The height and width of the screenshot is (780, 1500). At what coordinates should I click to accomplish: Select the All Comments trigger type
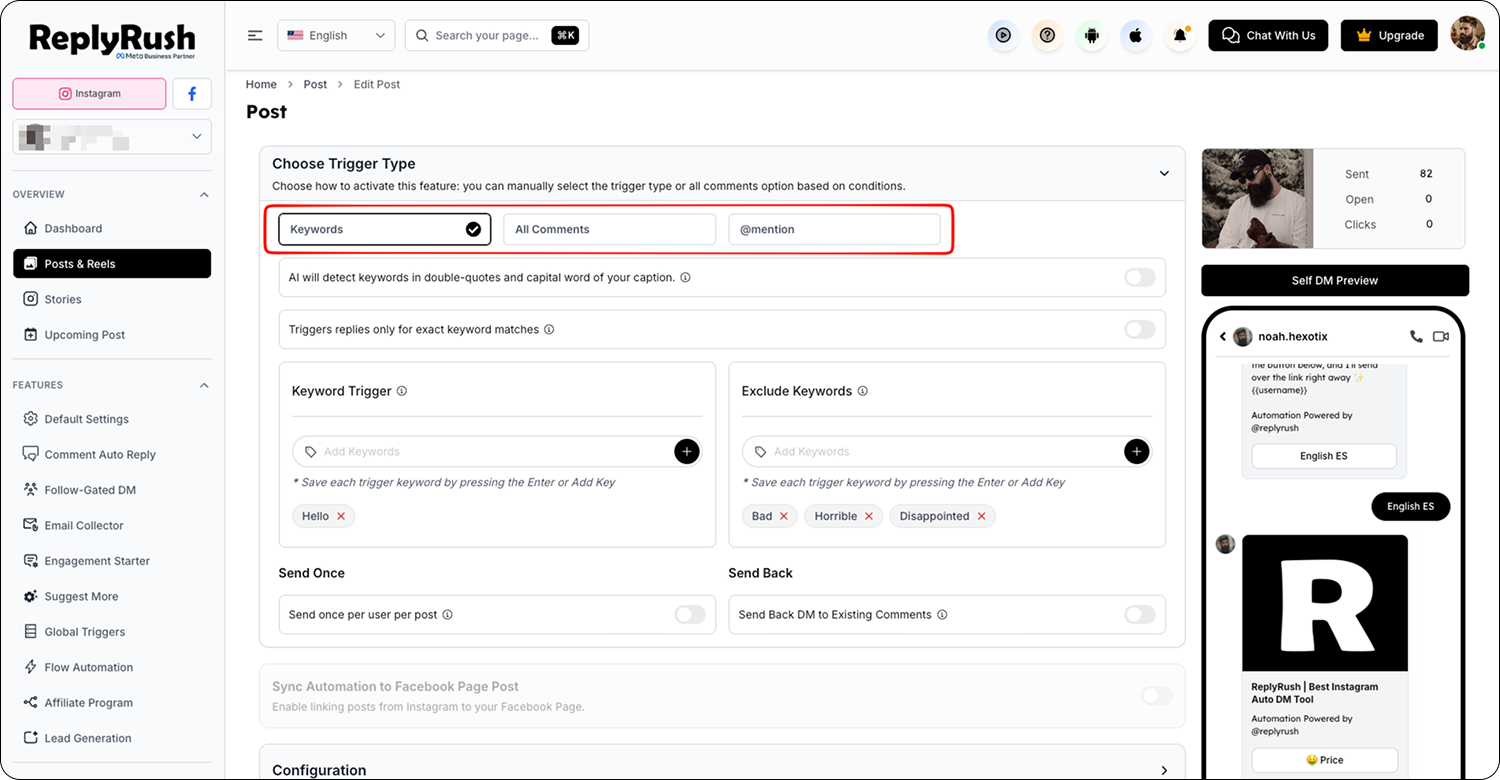click(610, 229)
